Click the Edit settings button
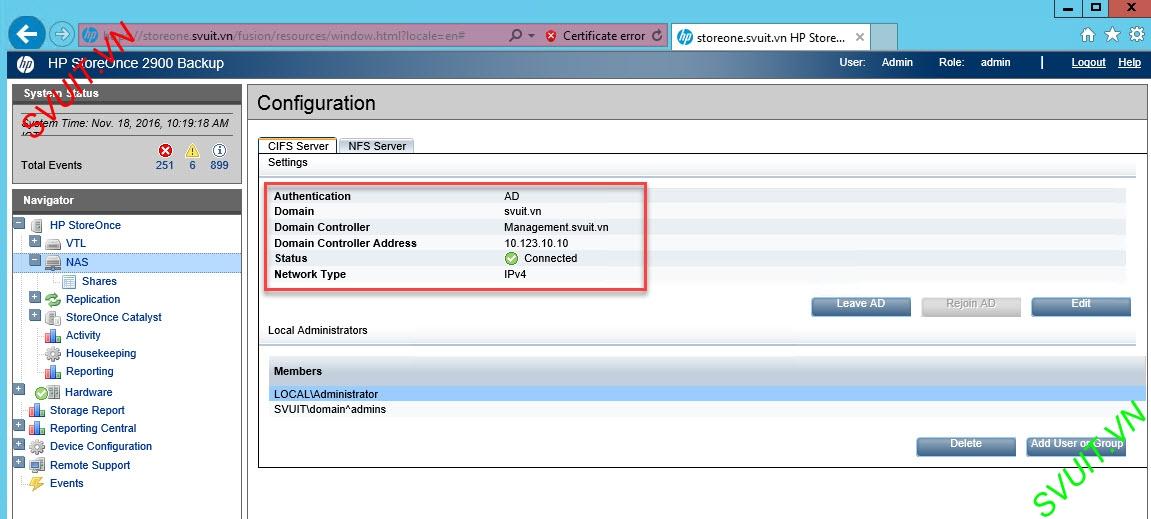This screenshot has height=519, width=1151. tap(1081, 306)
